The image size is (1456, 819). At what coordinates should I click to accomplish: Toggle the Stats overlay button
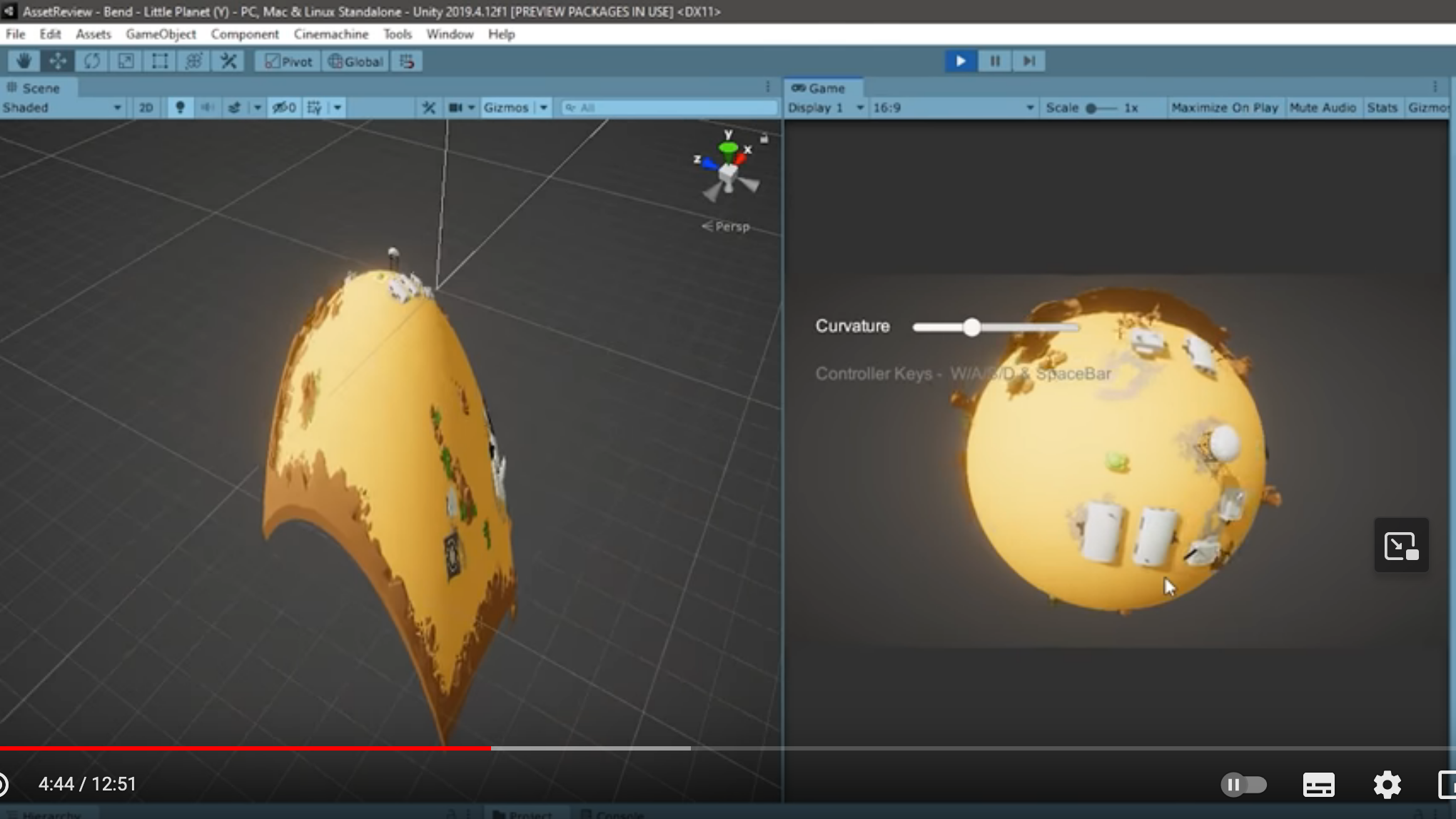point(1382,108)
